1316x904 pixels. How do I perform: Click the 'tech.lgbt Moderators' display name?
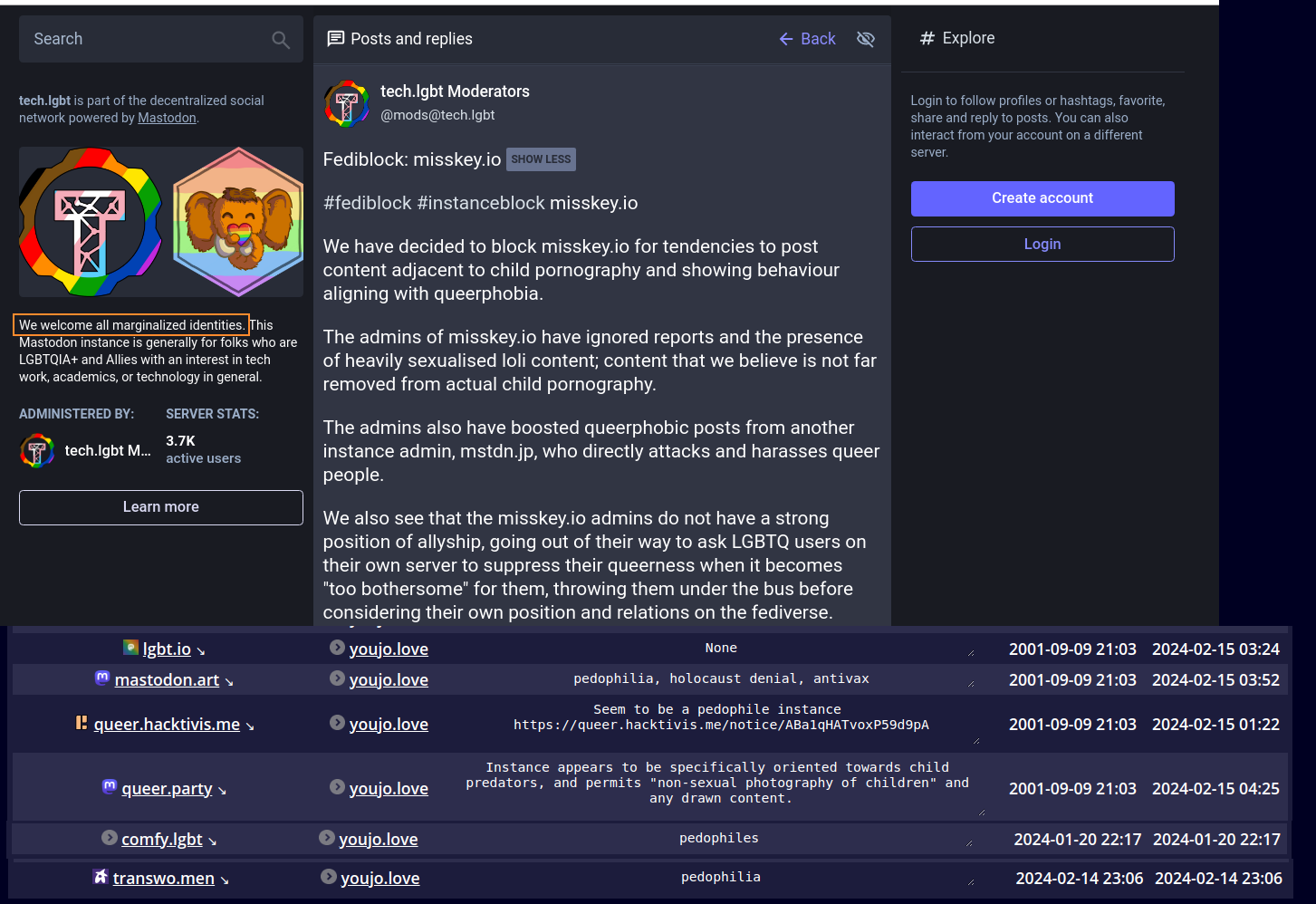pyautogui.click(x=455, y=91)
